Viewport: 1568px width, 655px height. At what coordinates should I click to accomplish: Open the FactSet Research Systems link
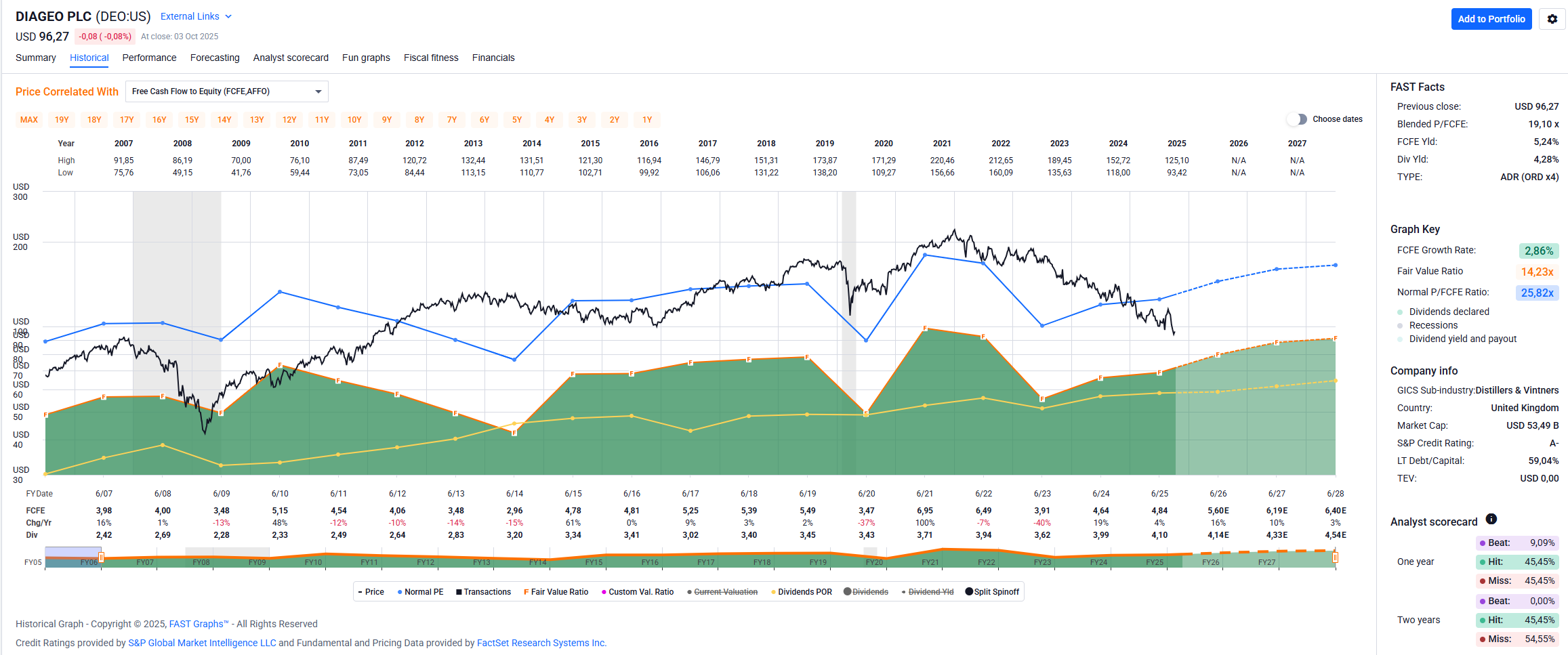541,643
